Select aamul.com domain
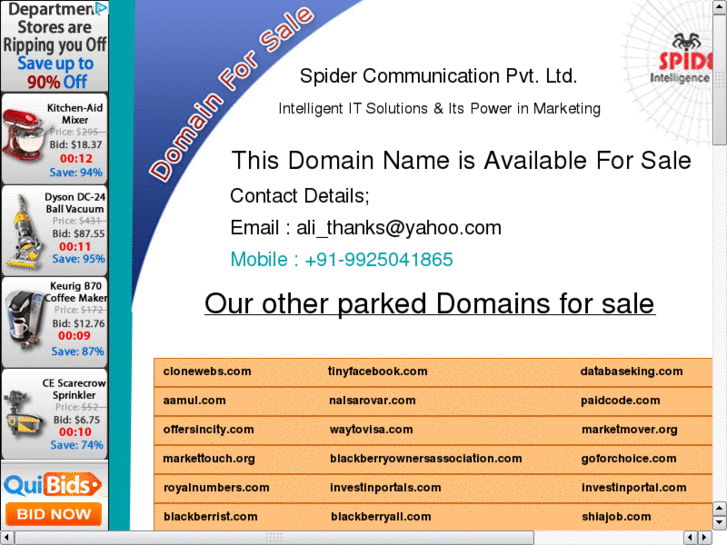Screen dimensions: 727x545 click(194, 400)
